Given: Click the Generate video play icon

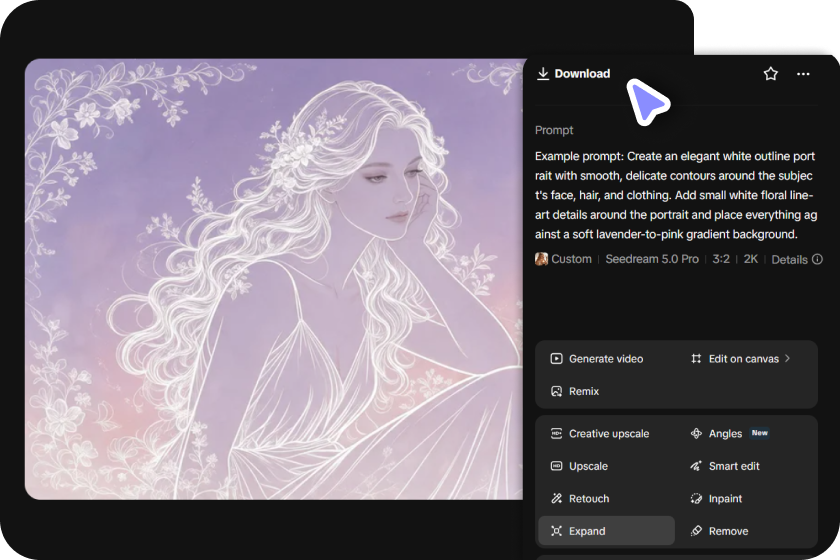Looking at the screenshot, I should tap(556, 359).
